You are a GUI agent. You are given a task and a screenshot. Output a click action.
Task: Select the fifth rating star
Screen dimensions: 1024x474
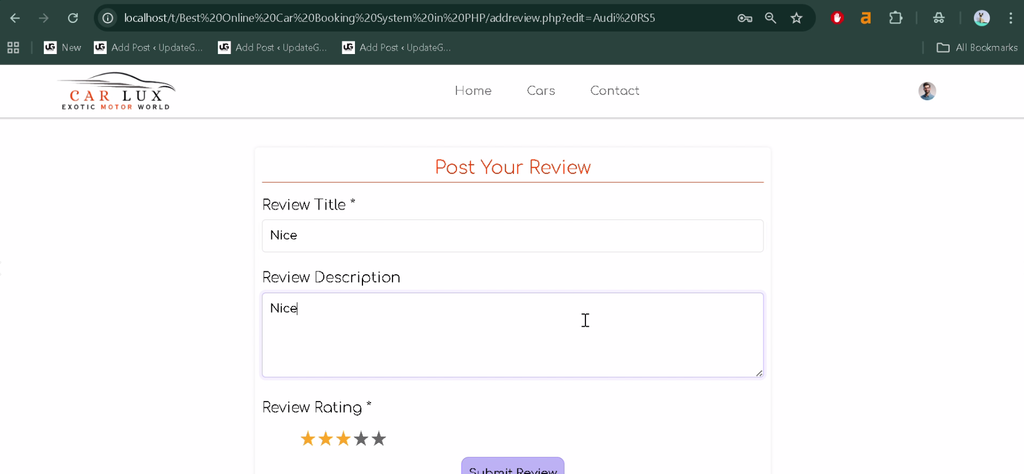[x=378, y=439]
